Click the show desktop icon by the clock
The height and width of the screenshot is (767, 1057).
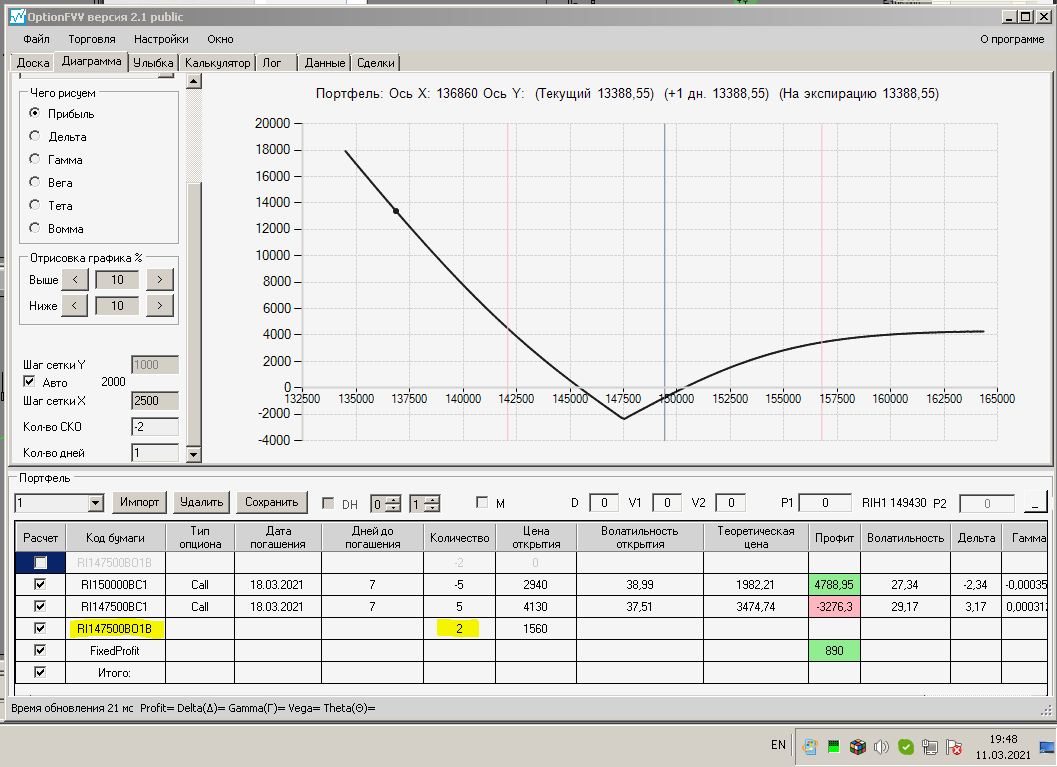coord(1047,746)
